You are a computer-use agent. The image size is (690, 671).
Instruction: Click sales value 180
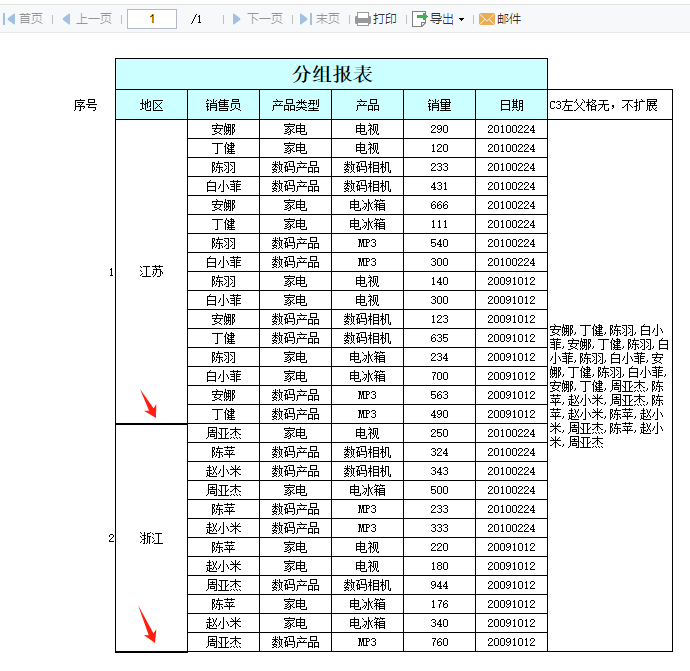(x=439, y=566)
